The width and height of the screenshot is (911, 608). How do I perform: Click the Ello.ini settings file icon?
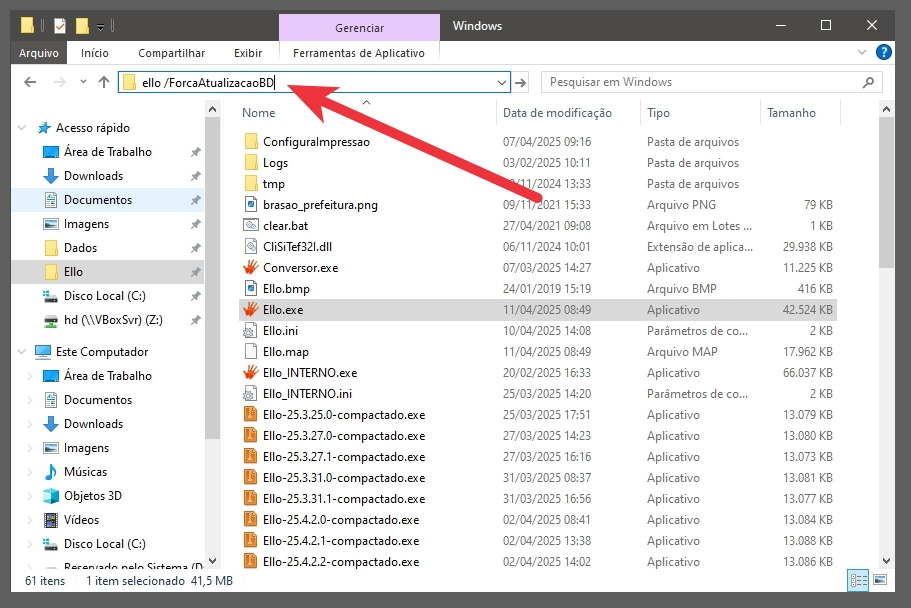[250, 330]
